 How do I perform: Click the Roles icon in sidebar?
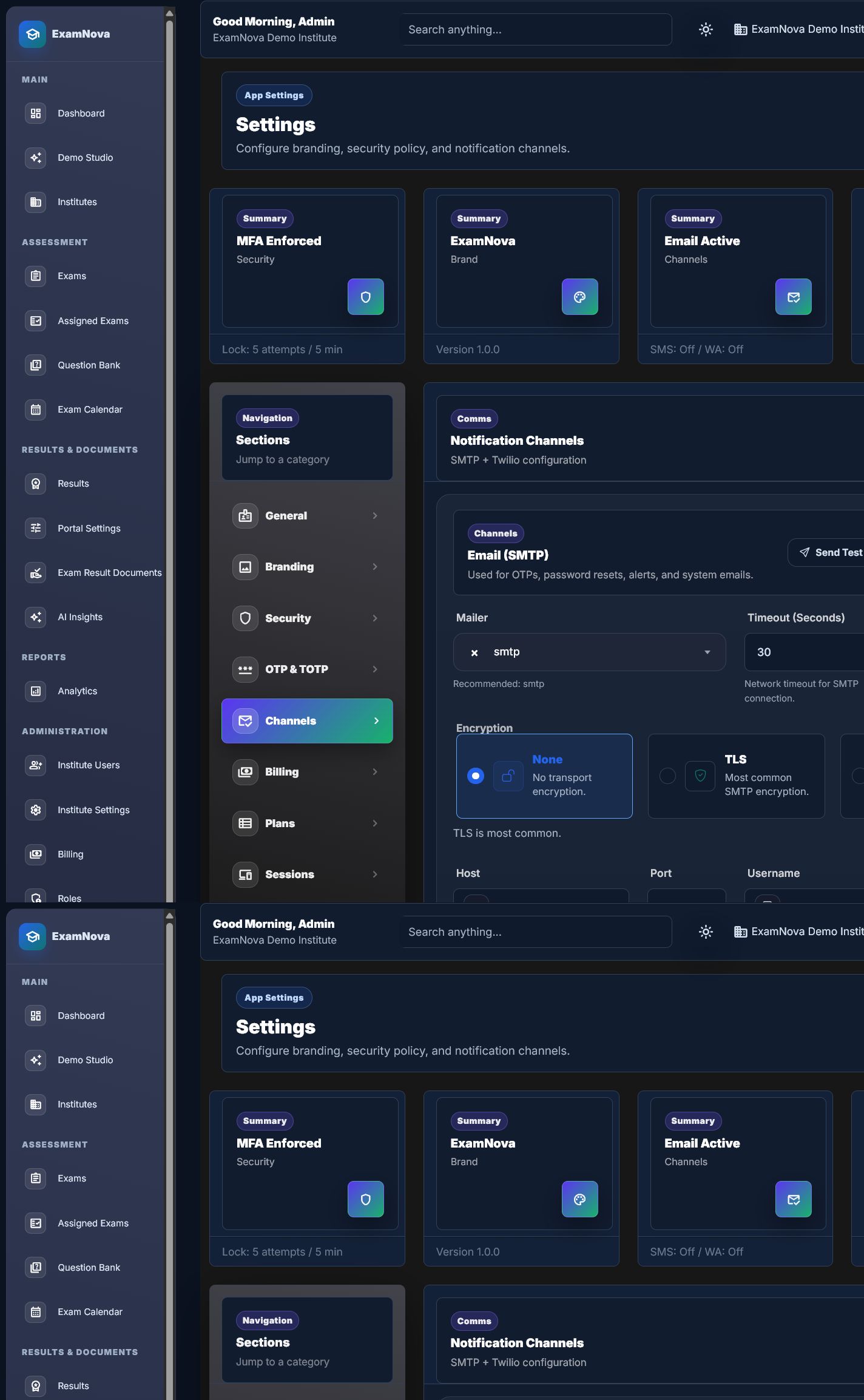pos(36,897)
